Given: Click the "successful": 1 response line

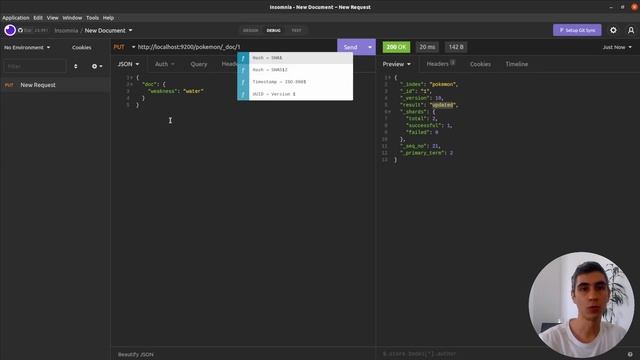Looking at the screenshot, I should pyautogui.click(x=429, y=126).
